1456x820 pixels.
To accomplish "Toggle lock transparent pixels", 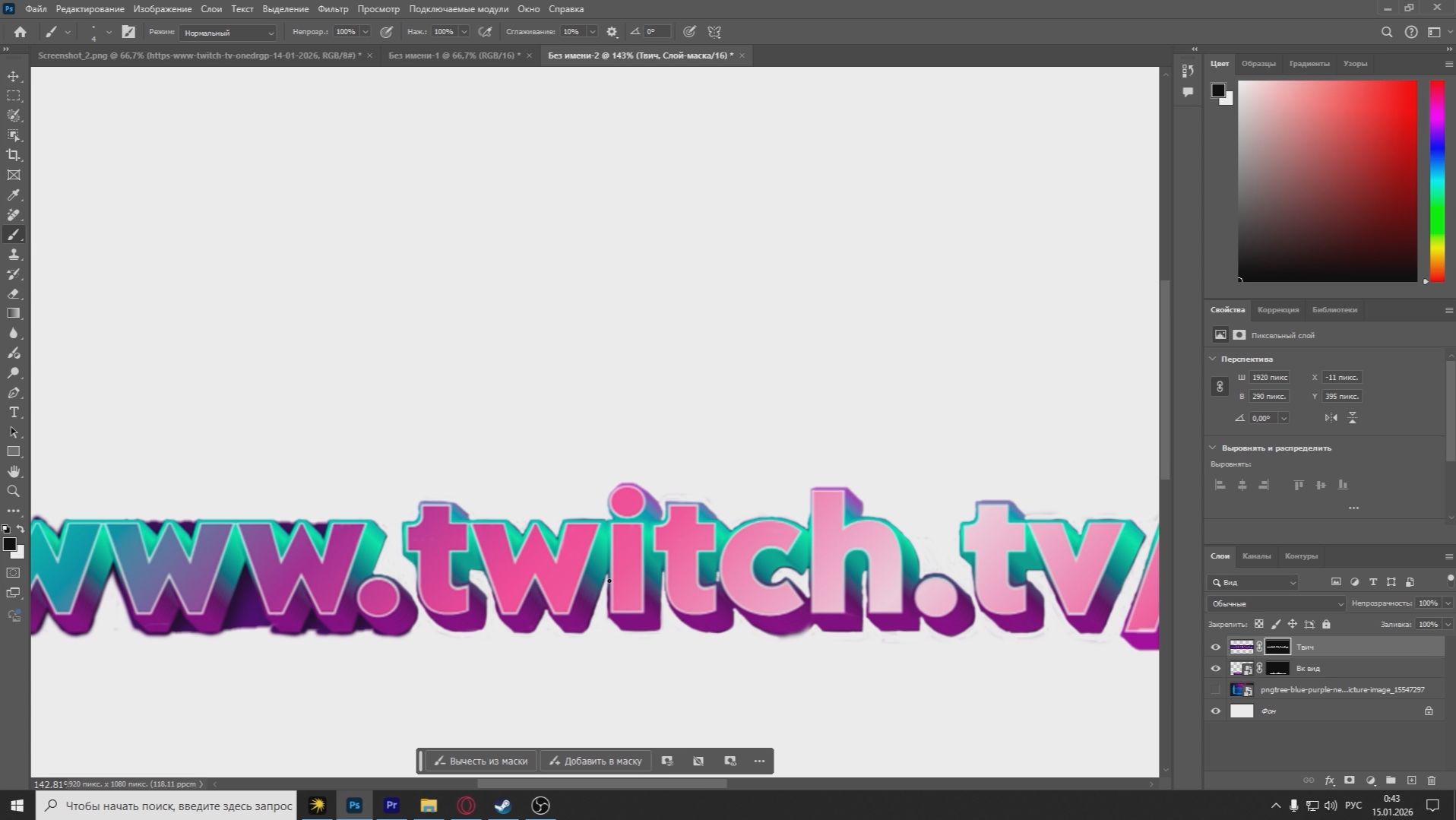I will coord(1259,625).
